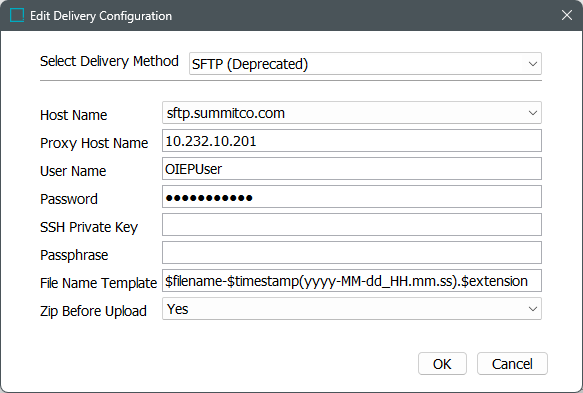Click the Select Delivery Method label
583x393 pixels.
coord(109,61)
